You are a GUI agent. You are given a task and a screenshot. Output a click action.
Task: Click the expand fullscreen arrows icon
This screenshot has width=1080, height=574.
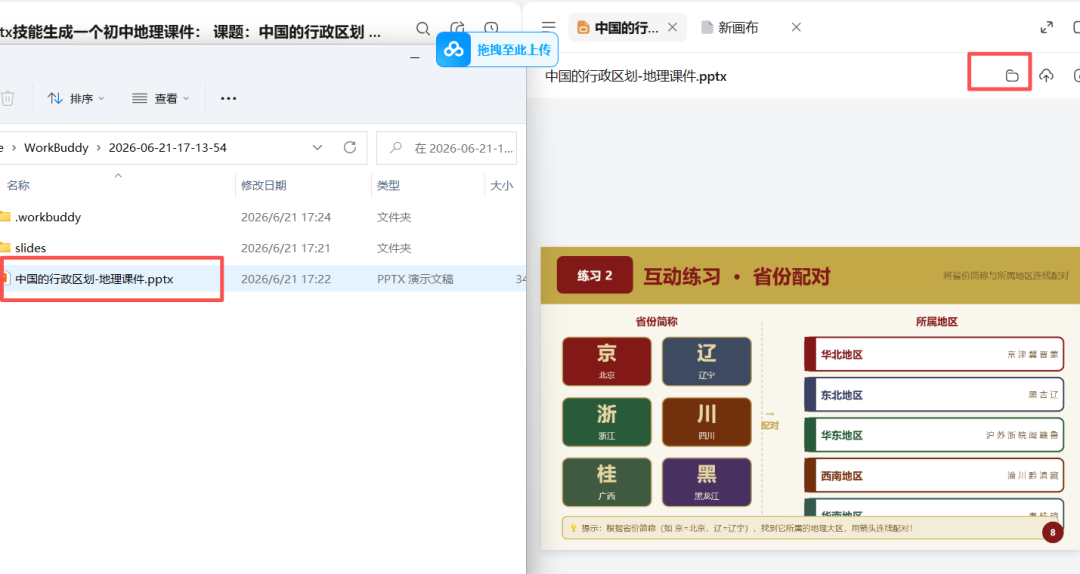(1047, 28)
